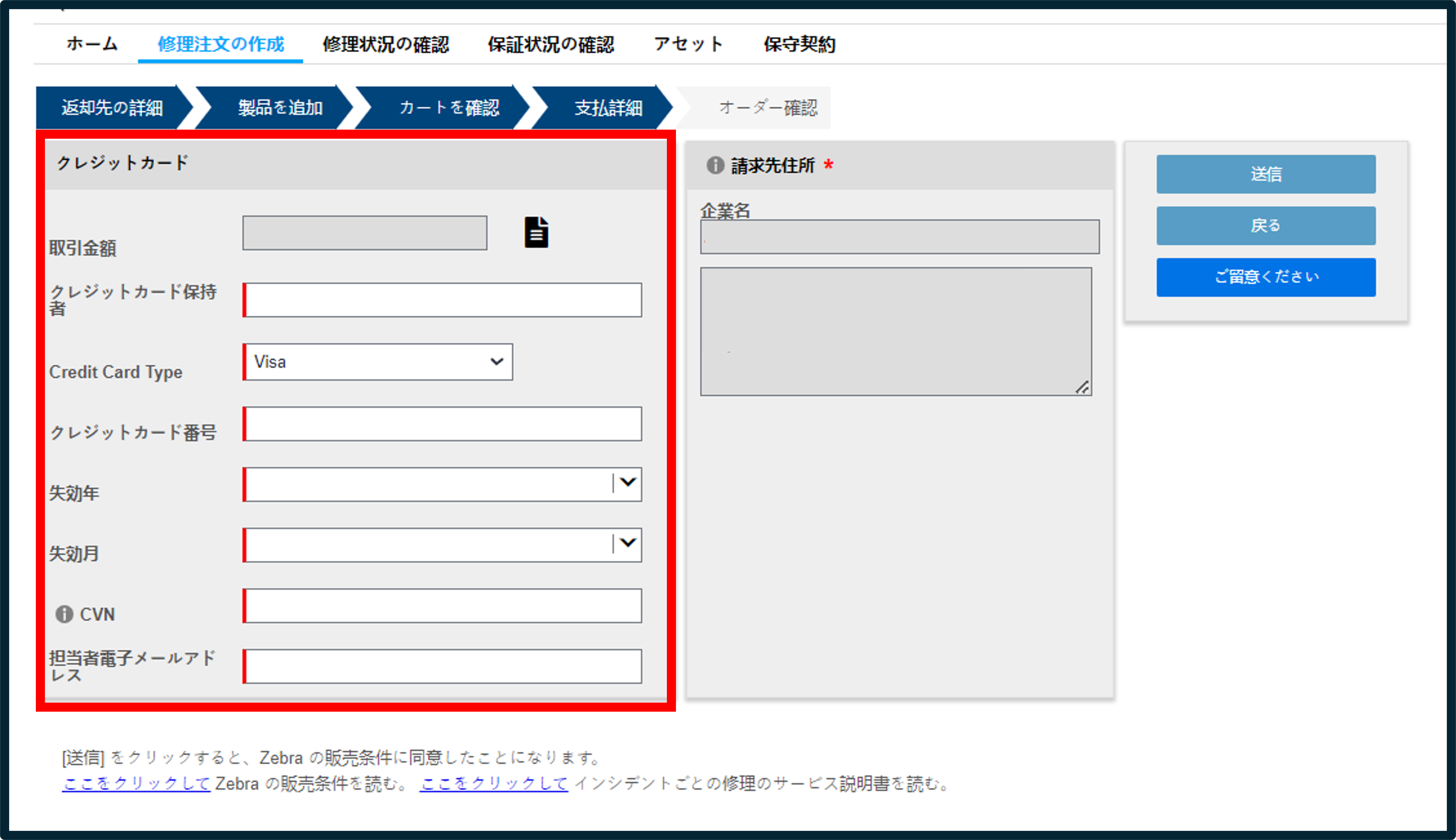The height and width of the screenshot is (840, 1456).
Task: Click the 戻る back button
Action: point(1266,226)
